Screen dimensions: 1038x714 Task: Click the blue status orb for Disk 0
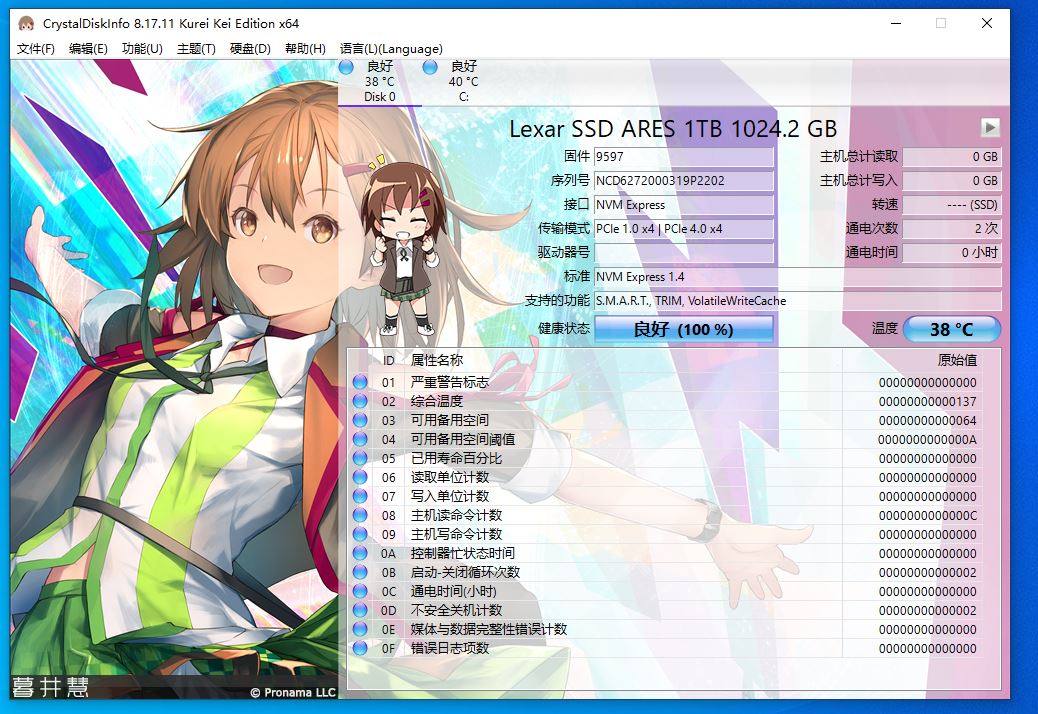(346, 67)
